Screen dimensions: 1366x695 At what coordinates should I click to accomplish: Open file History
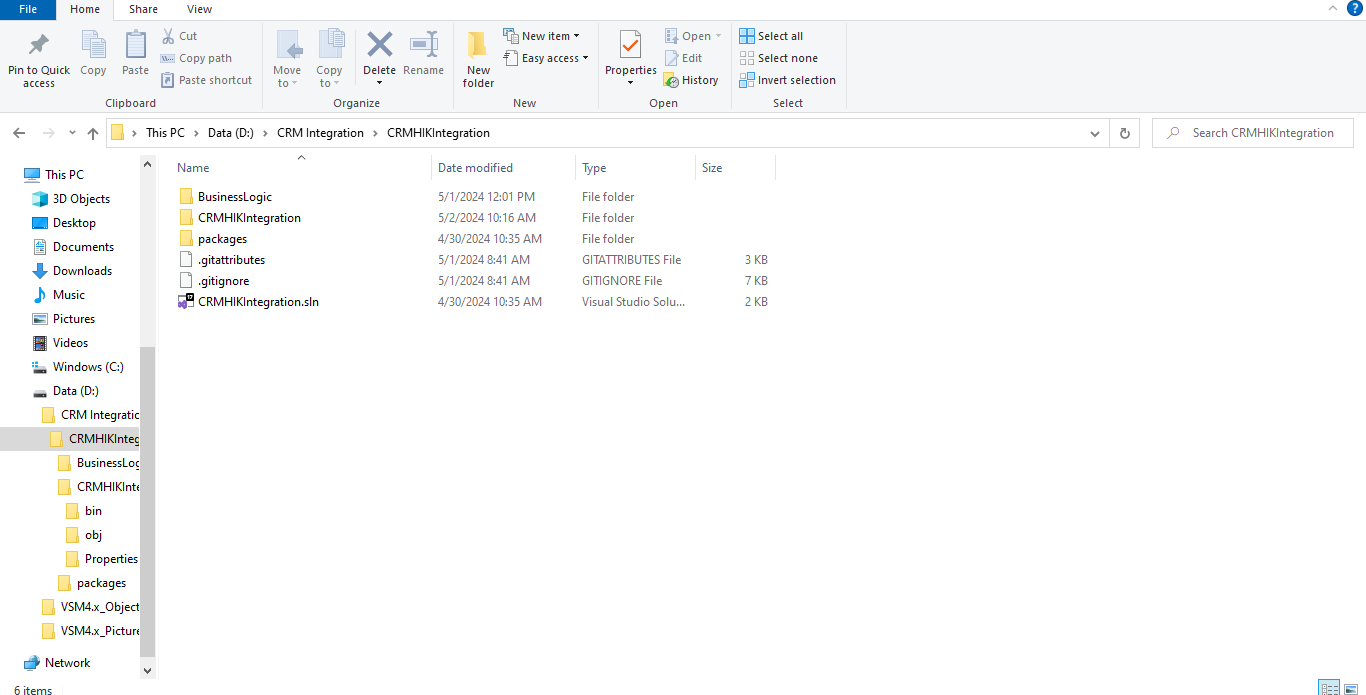(x=691, y=80)
